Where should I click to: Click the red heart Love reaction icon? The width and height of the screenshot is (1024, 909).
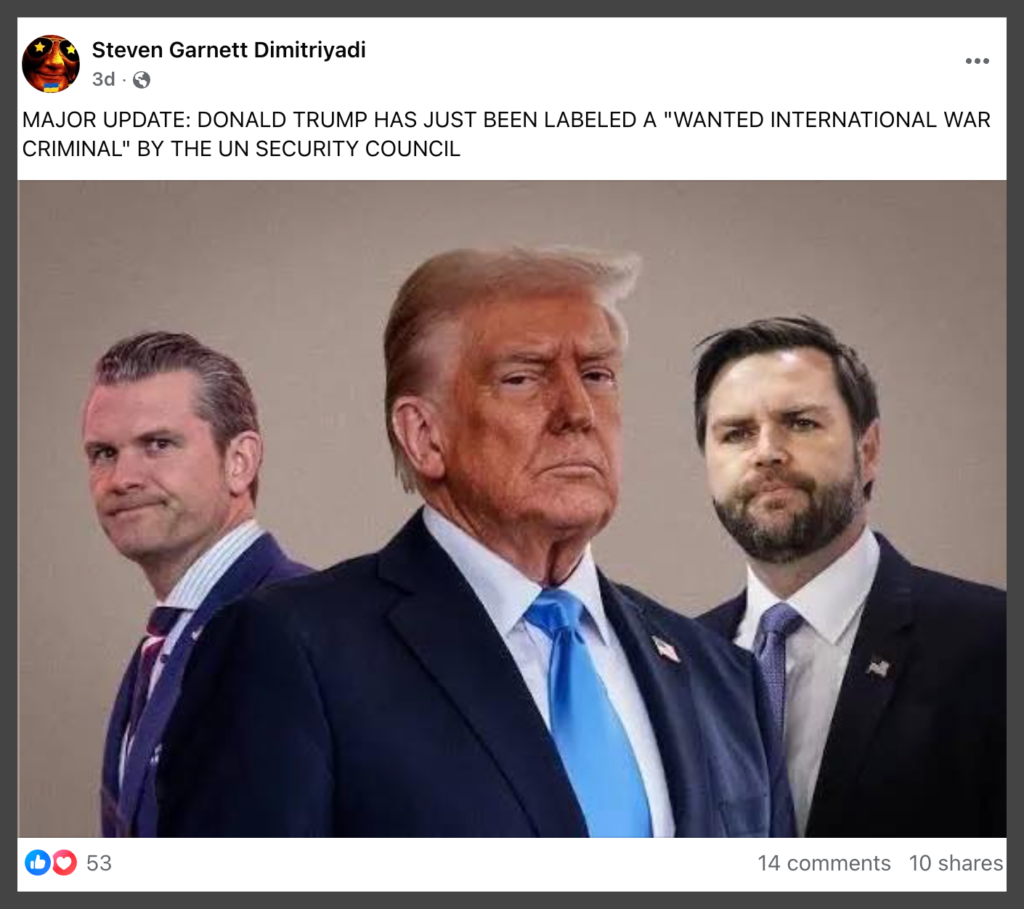pos(64,863)
